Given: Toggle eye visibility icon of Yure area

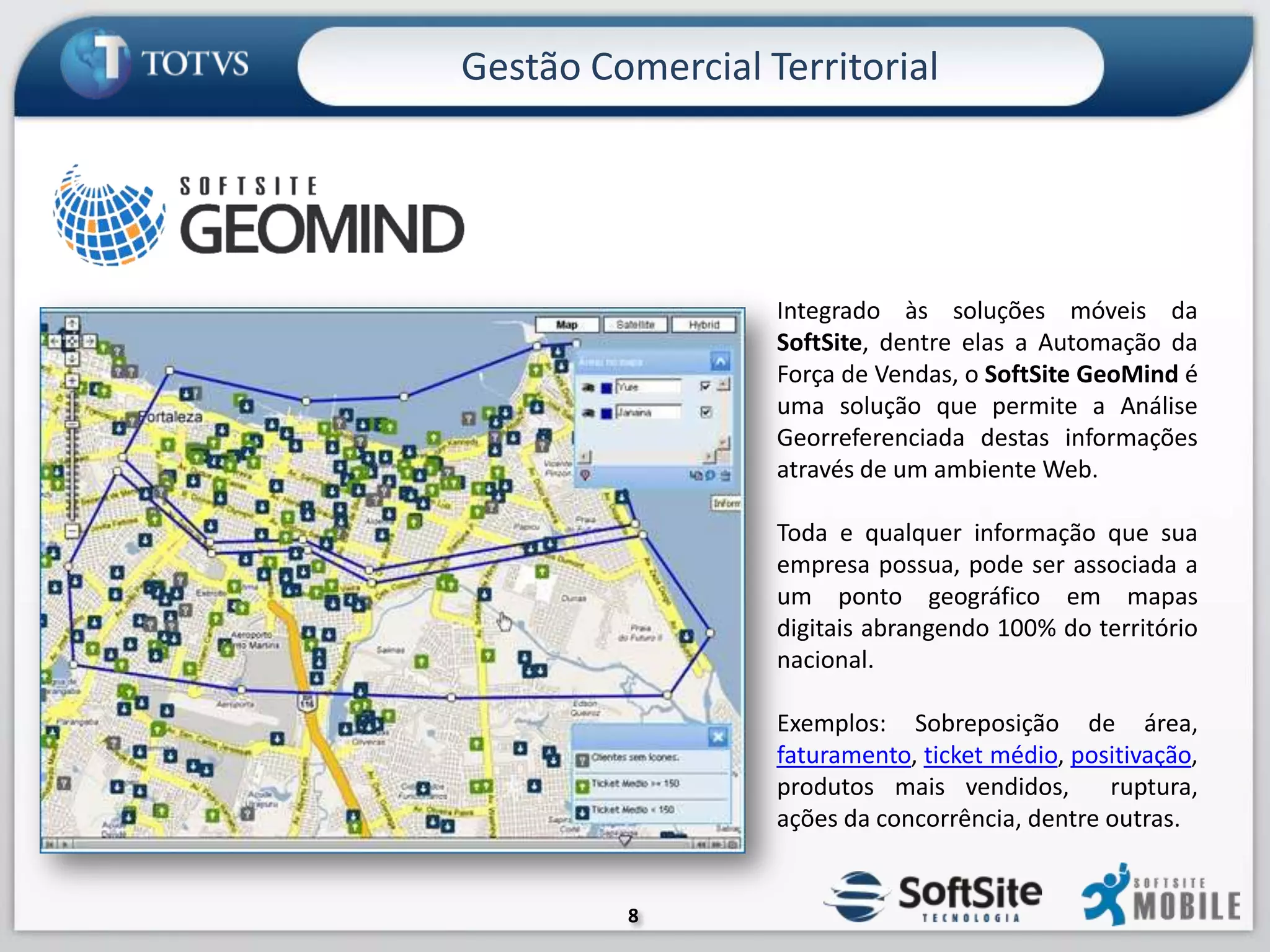Looking at the screenshot, I should (x=588, y=387).
